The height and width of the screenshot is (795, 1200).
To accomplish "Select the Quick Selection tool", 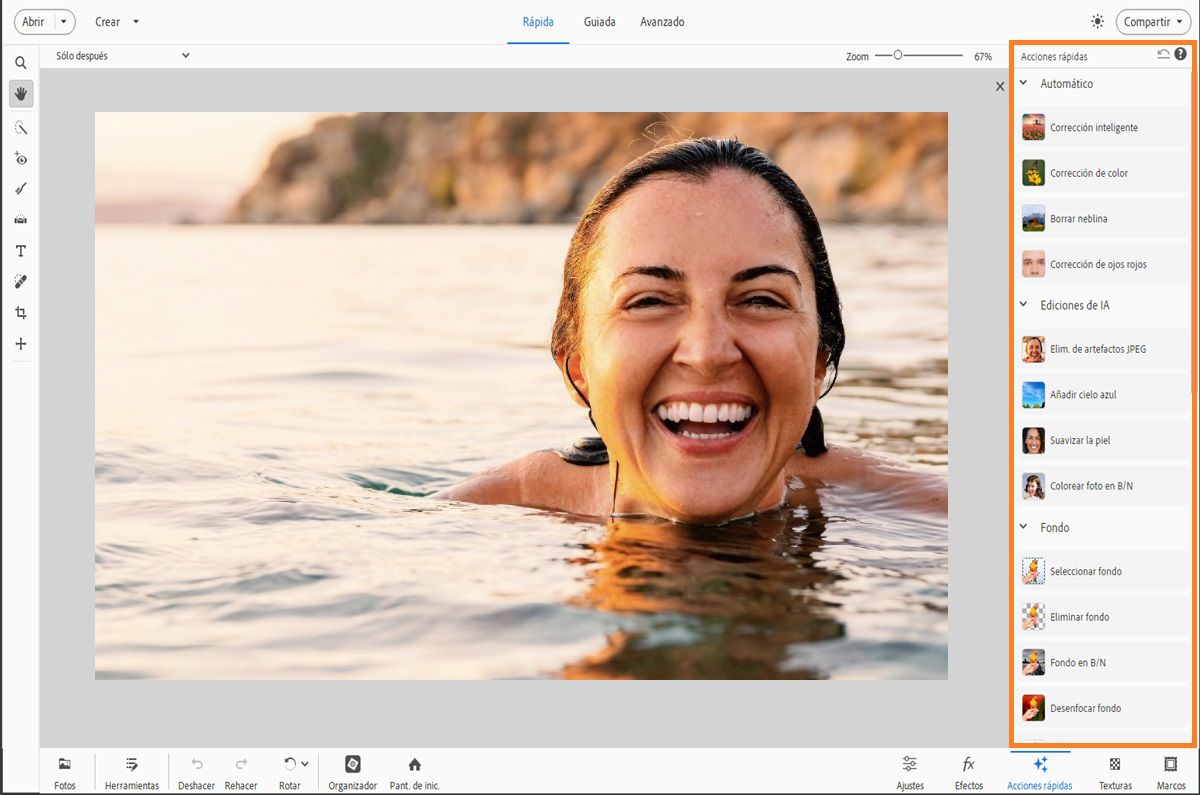I will coord(20,128).
